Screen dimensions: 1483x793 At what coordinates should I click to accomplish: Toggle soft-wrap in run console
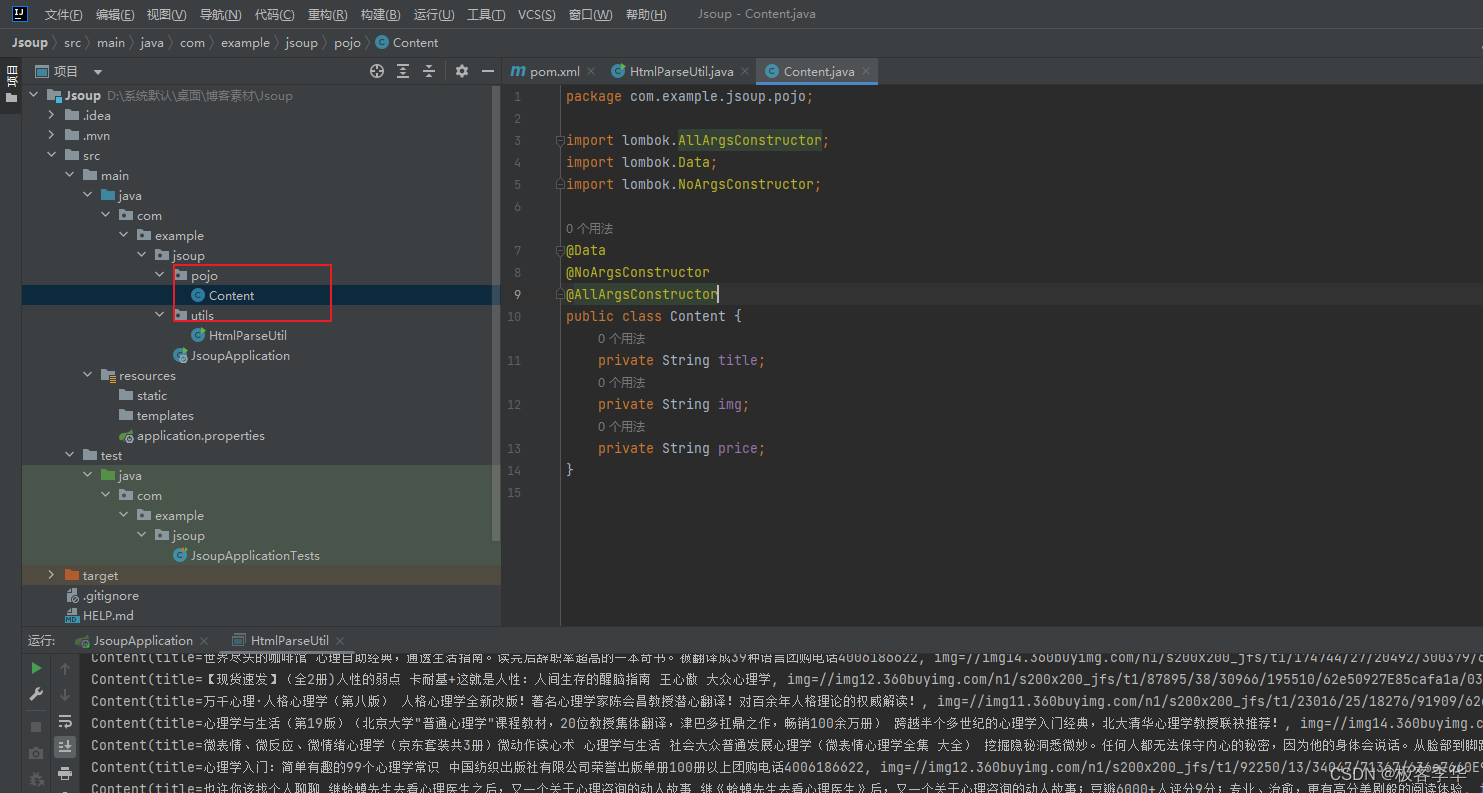coord(65,720)
